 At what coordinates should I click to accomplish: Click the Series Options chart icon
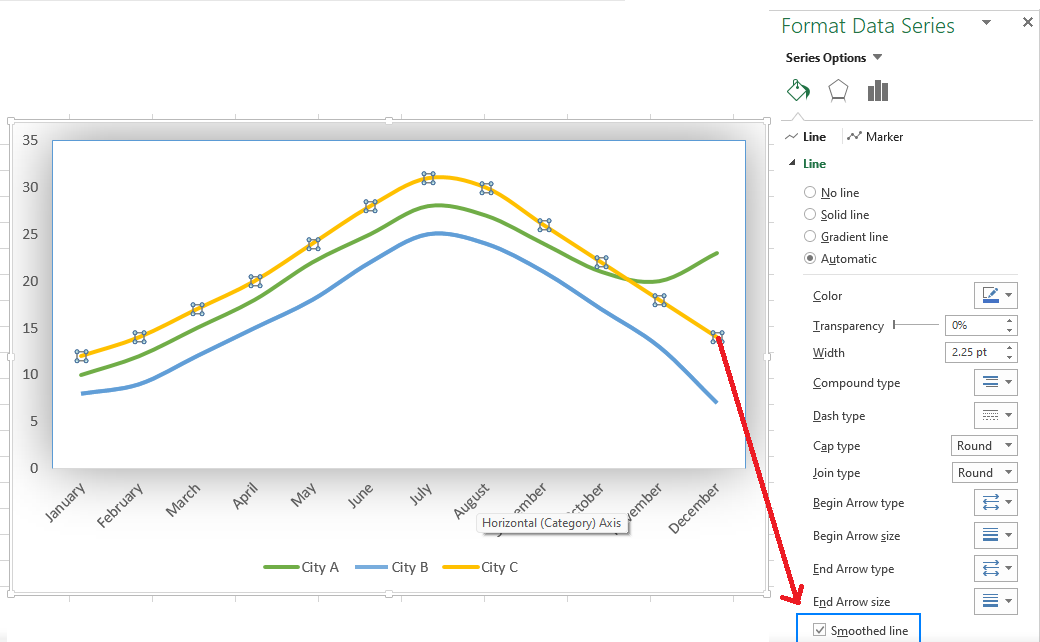coord(877,90)
